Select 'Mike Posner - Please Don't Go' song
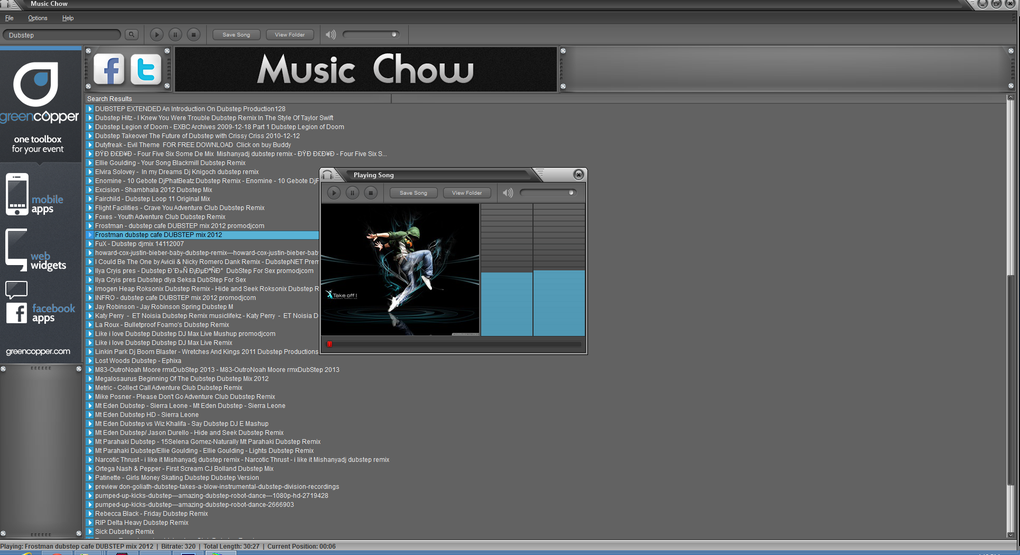This screenshot has height=555, width=1020. [185, 397]
